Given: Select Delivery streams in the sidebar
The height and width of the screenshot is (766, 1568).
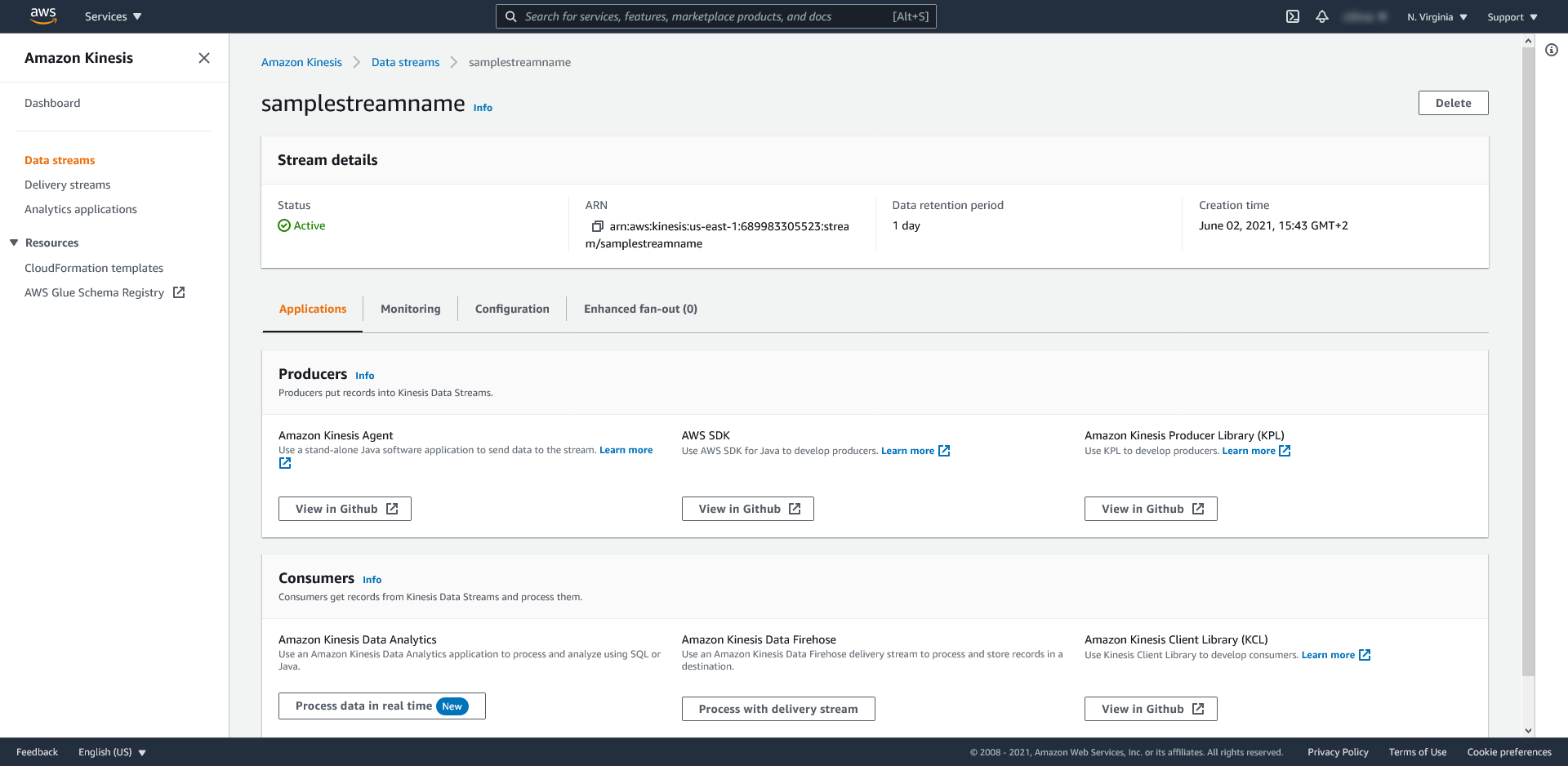Looking at the screenshot, I should 68,185.
